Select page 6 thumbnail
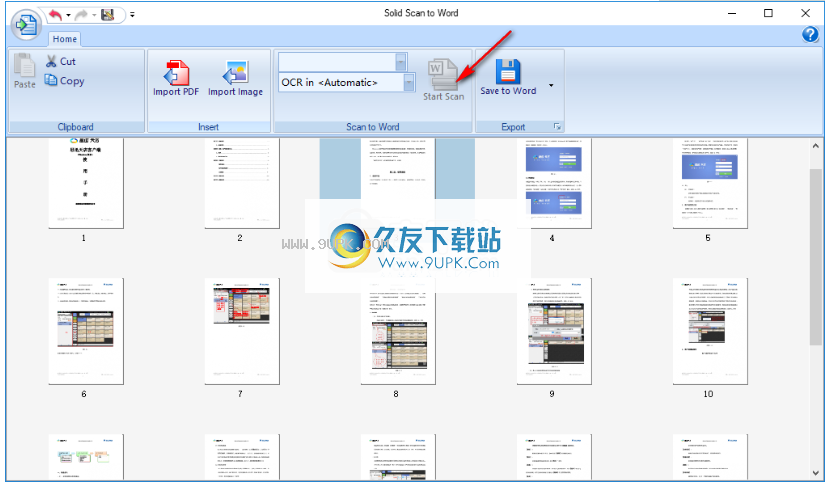 pos(86,331)
